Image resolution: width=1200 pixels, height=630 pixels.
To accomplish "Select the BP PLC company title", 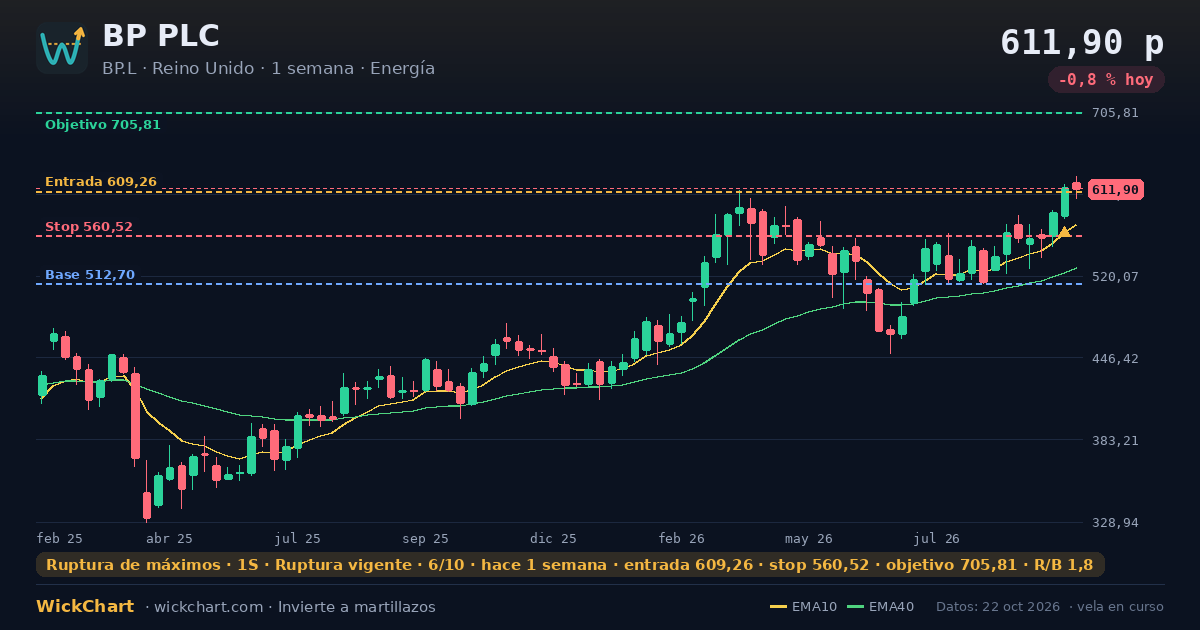I will [x=161, y=36].
